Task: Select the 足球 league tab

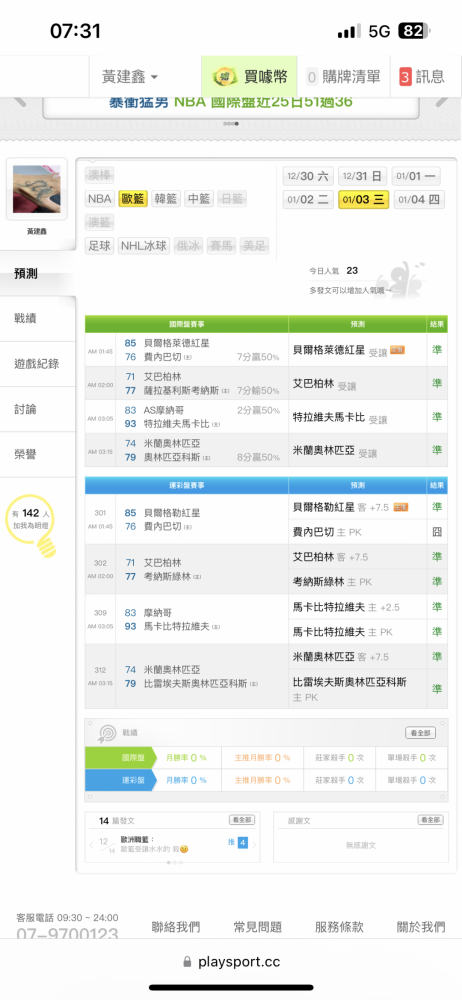Action: pyautogui.click(x=100, y=246)
